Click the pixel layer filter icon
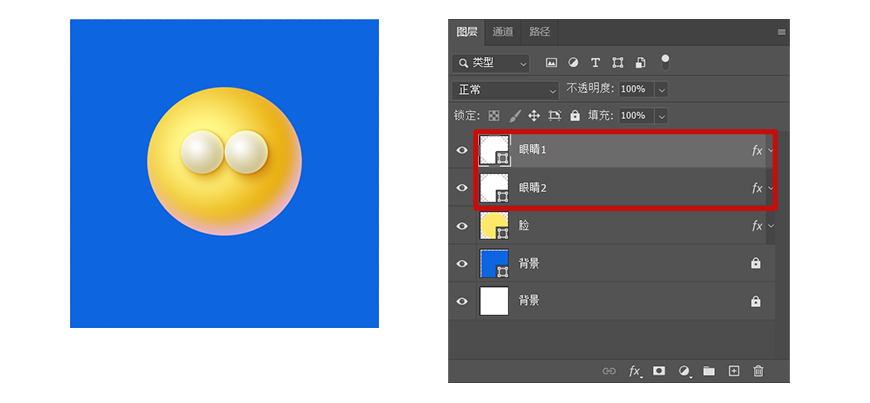The height and width of the screenshot is (403, 870). coord(551,62)
